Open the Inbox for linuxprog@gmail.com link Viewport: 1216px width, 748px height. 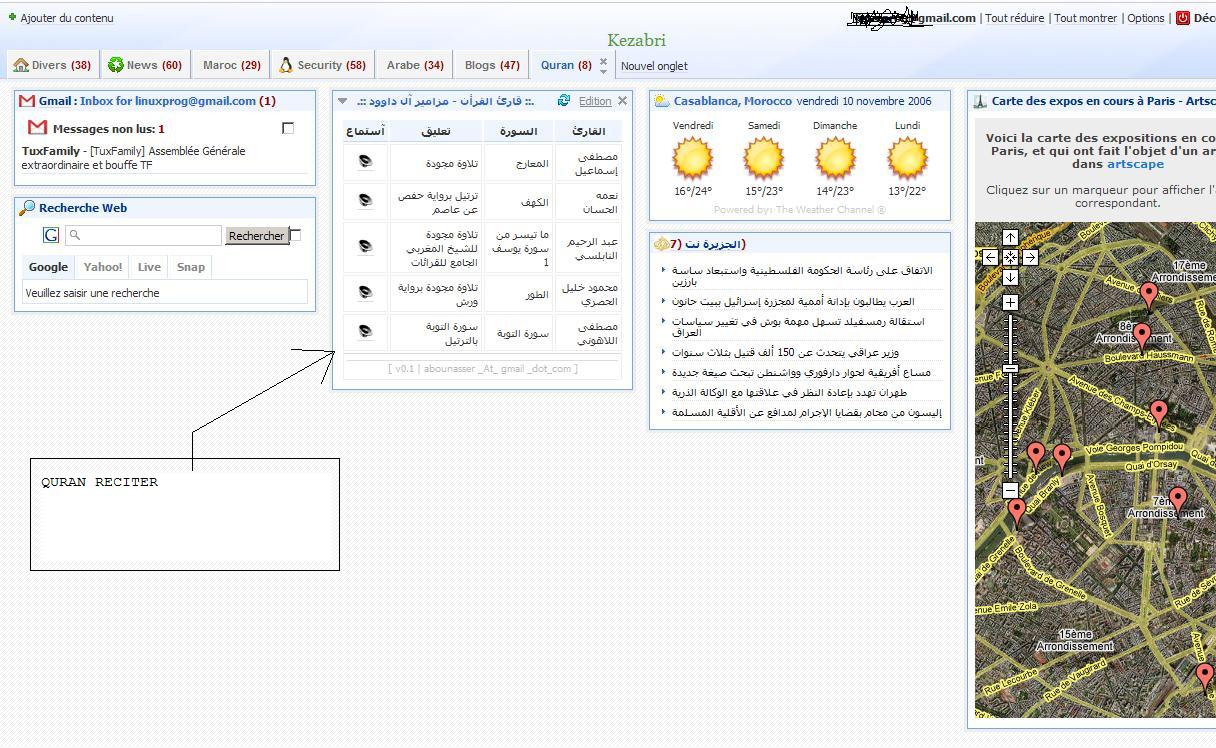point(168,101)
